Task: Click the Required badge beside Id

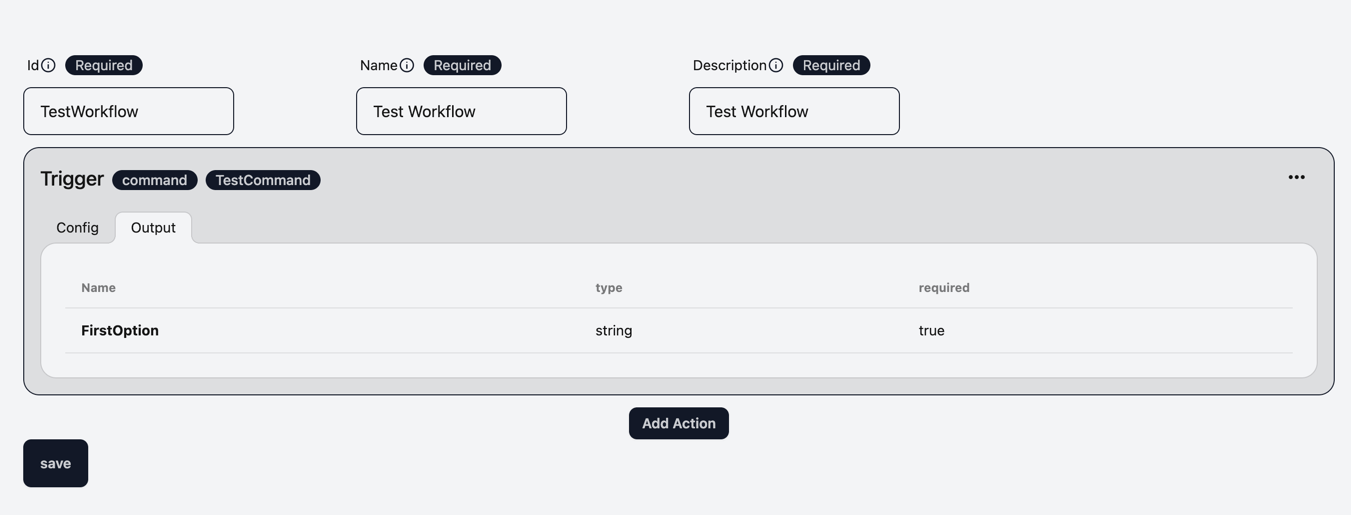Action: coord(104,65)
